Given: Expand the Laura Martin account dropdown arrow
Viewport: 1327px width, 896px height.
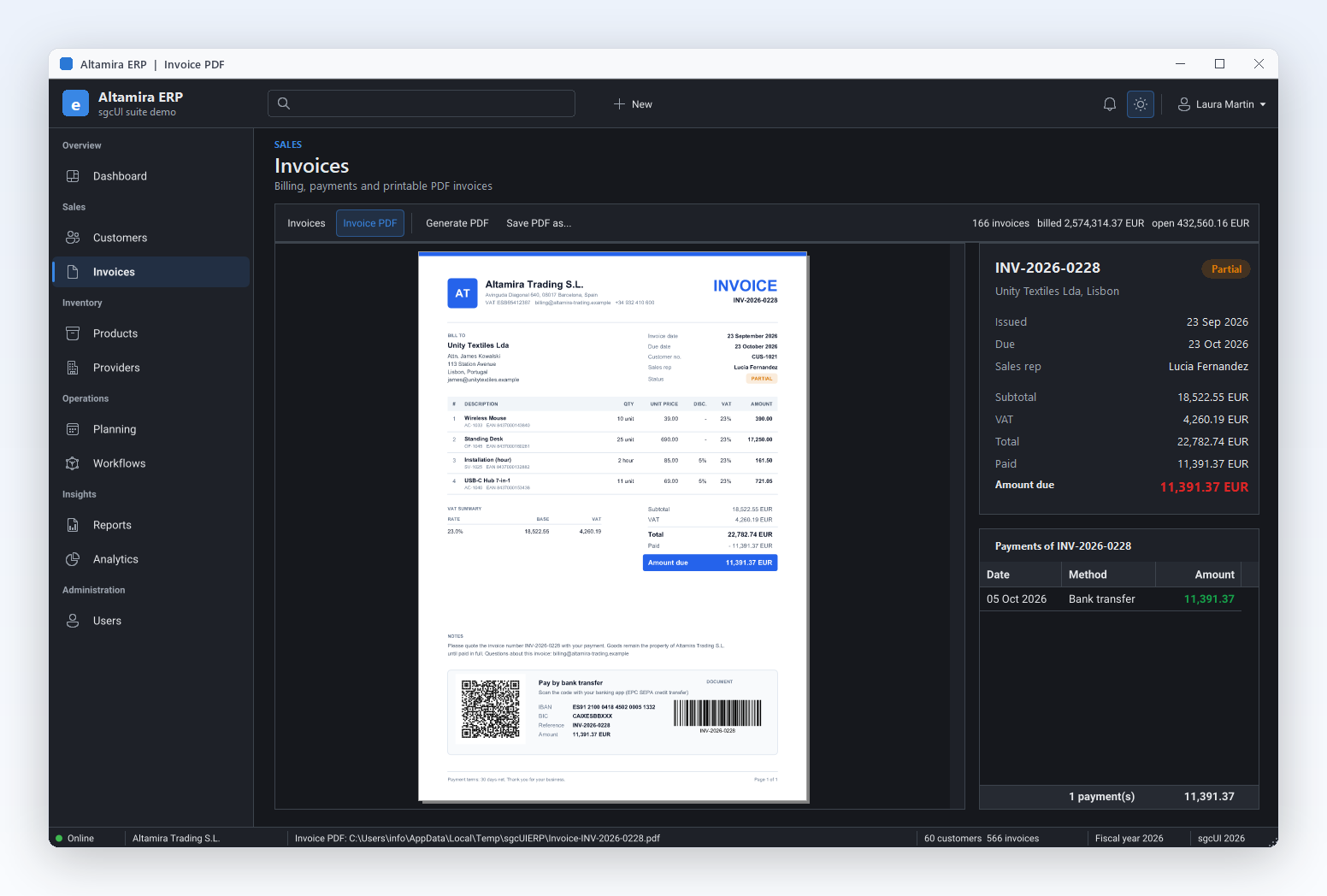Looking at the screenshot, I should [1263, 104].
